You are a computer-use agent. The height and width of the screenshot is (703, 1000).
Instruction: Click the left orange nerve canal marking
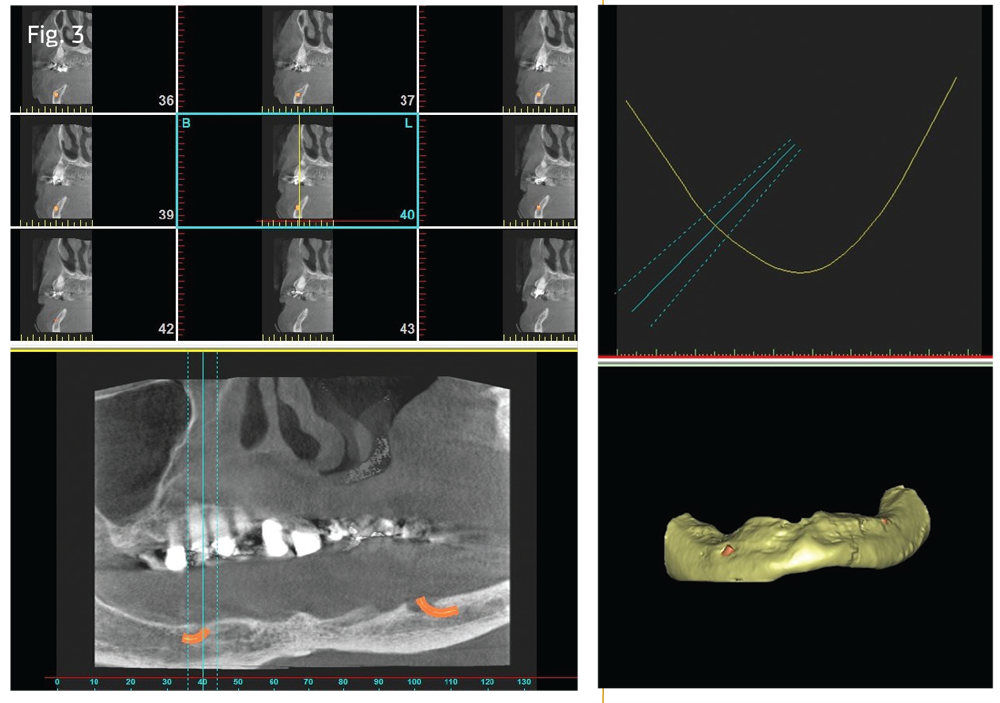[192, 635]
